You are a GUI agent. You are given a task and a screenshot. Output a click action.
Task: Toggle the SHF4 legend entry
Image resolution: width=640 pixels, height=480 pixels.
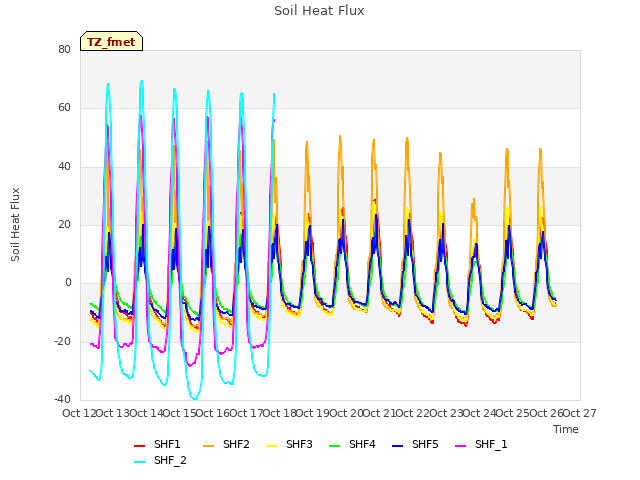point(352,444)
